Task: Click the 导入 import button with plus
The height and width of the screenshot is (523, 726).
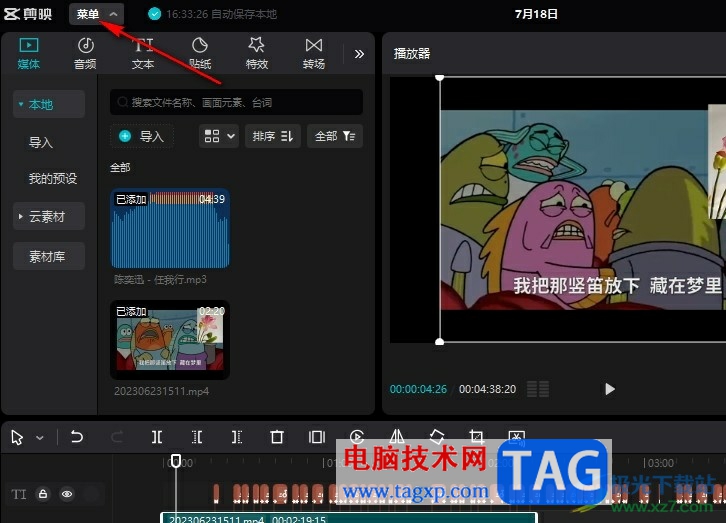Action: (142, 136)
